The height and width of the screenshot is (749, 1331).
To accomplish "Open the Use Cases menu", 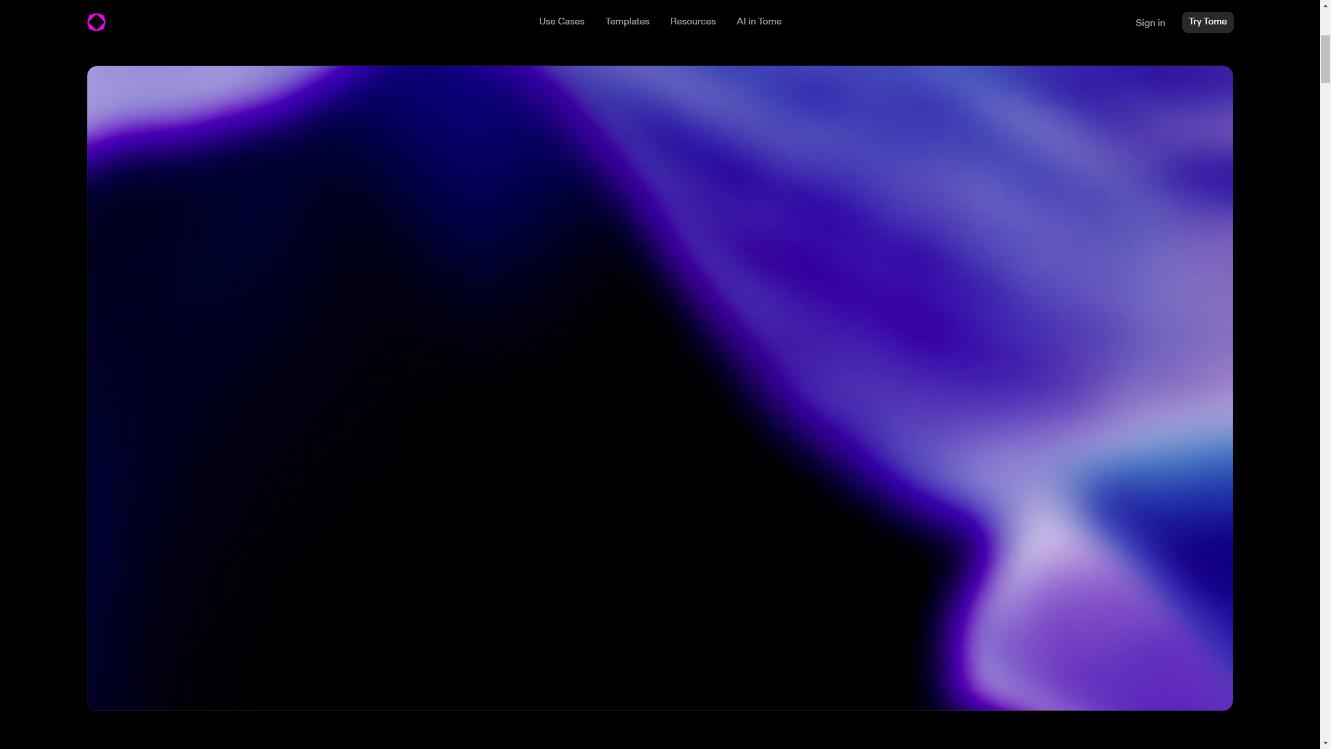I will pyautogui.click(x=561, y=21).
